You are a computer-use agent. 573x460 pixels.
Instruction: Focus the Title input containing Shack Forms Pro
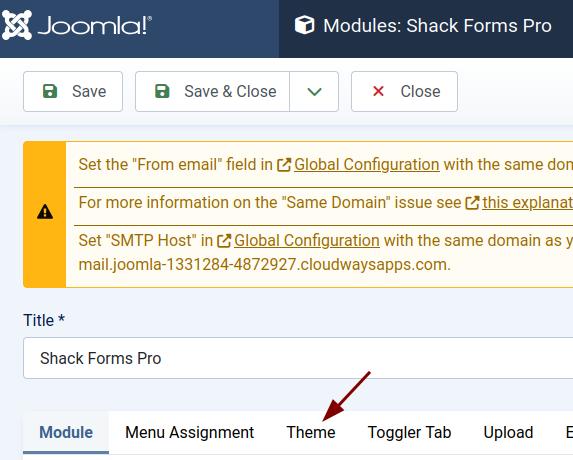(298, 358)
